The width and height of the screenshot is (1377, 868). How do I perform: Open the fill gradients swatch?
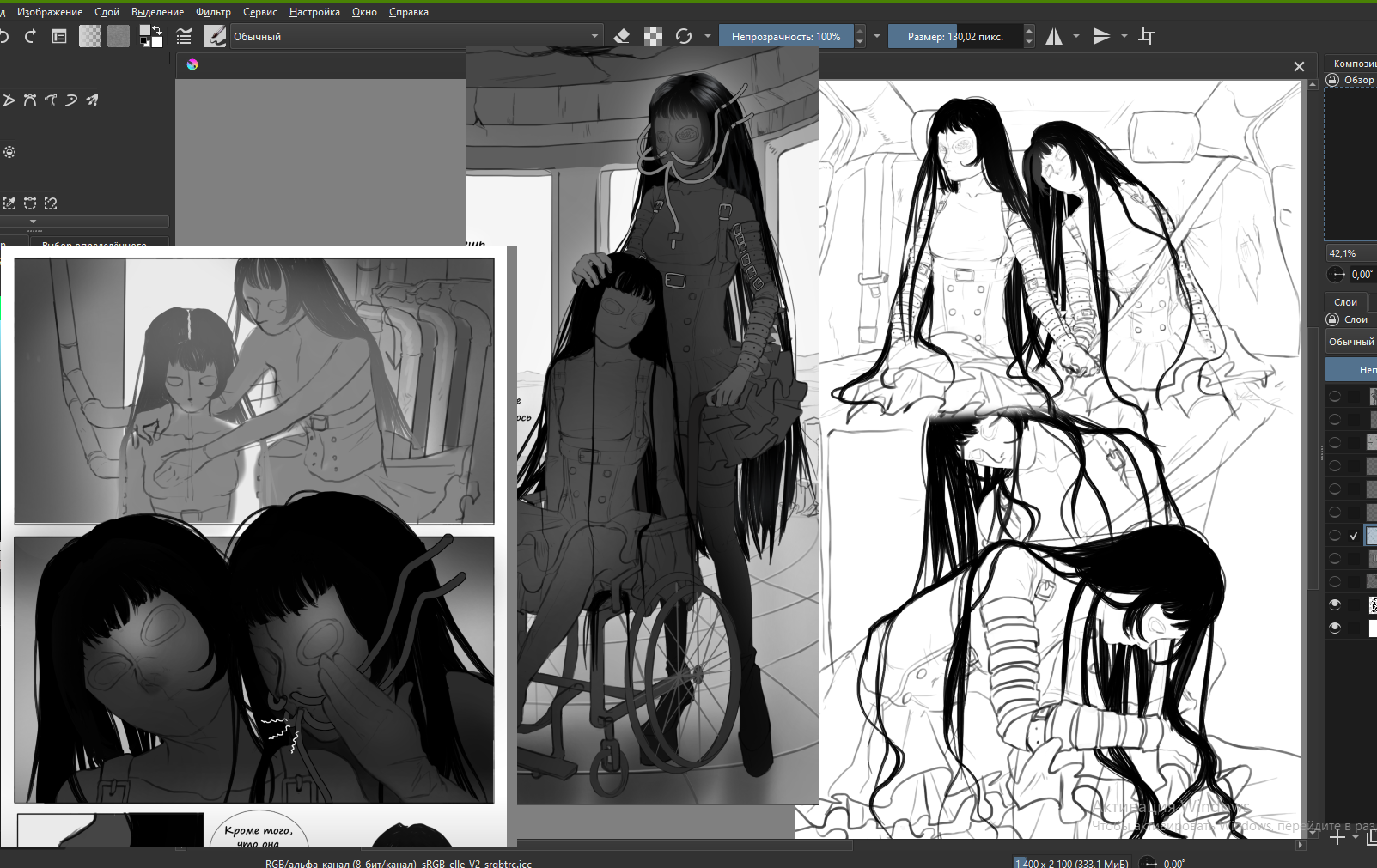pos(90,36)
